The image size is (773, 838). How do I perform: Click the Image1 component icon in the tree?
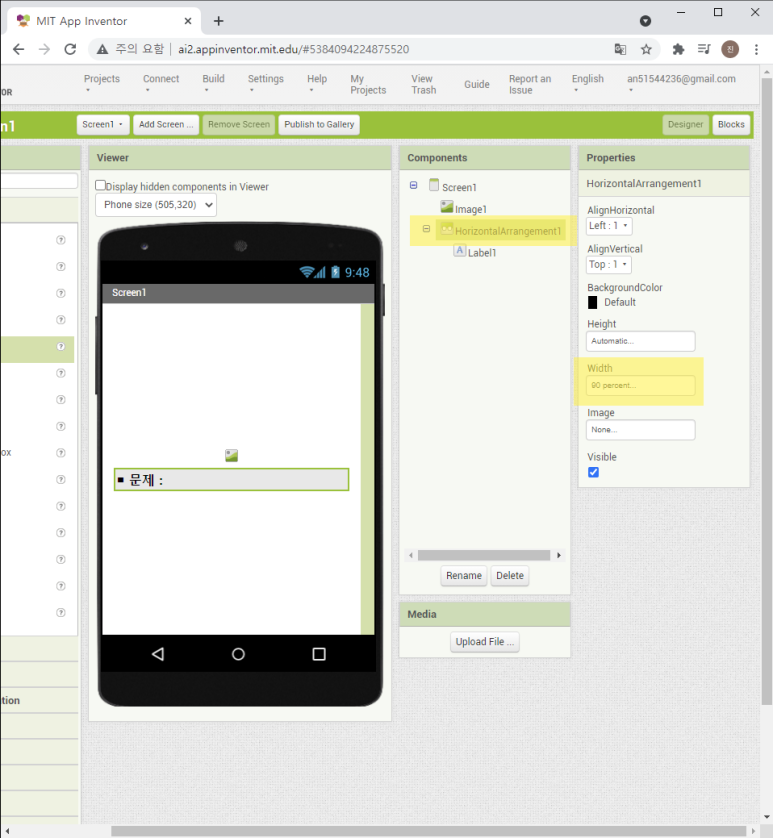(x=447, y=207)
